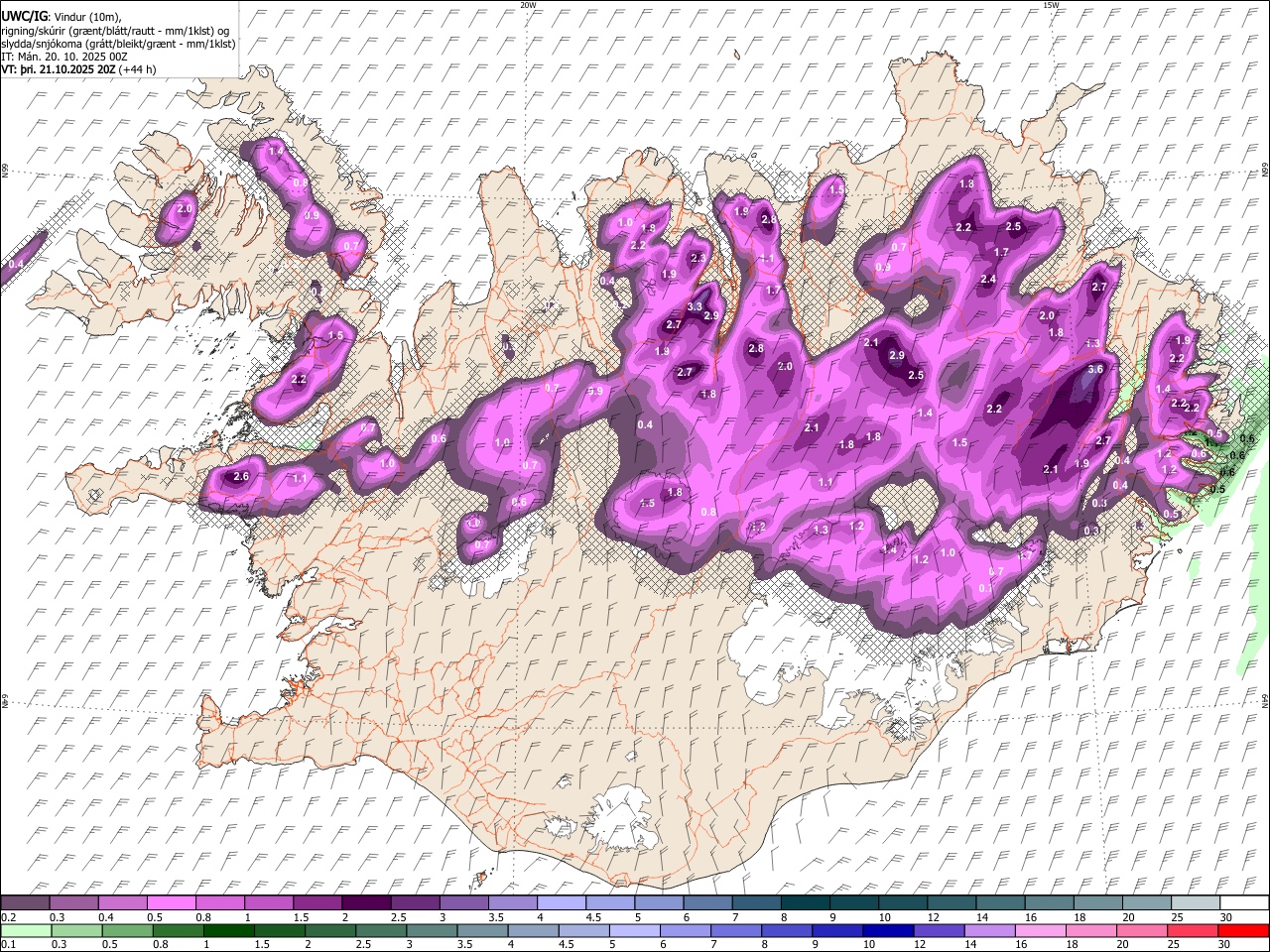Click the '0.1' label in lower legend row

click(x=7, y=945)
